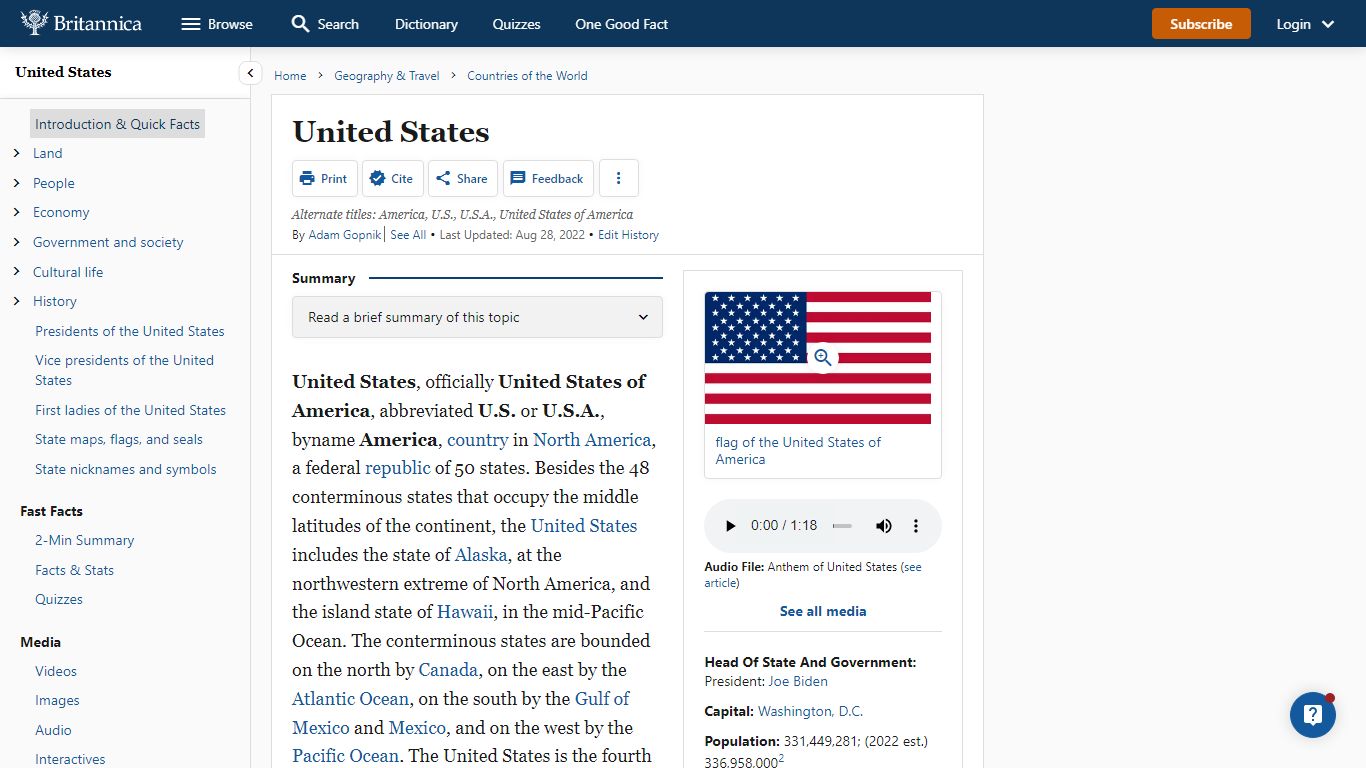Open Interactives under Media
The height and width of the screenshot is (768, 1366).
click(70, 759)
